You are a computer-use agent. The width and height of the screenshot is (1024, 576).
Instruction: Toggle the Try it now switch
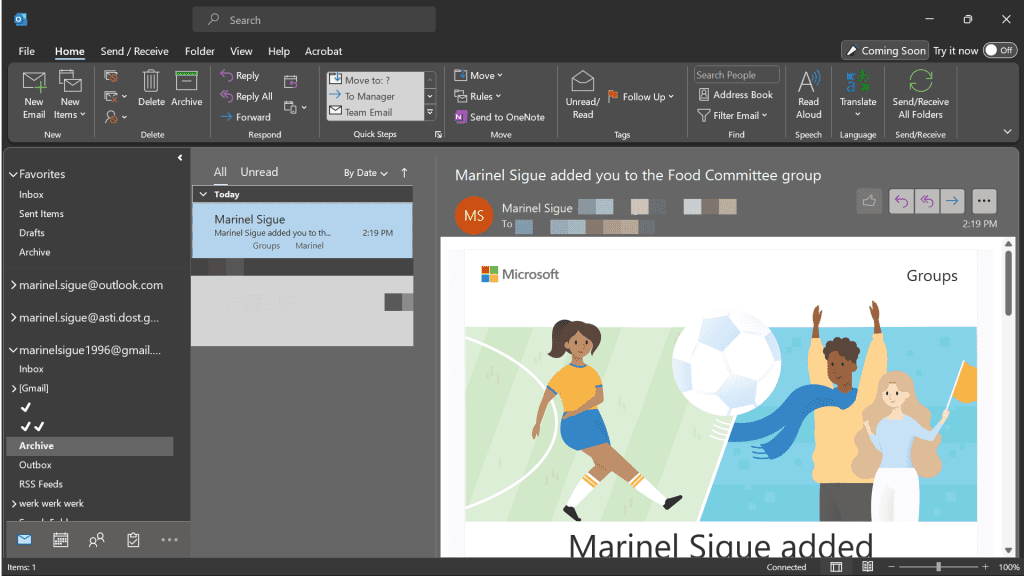[998, 50]
